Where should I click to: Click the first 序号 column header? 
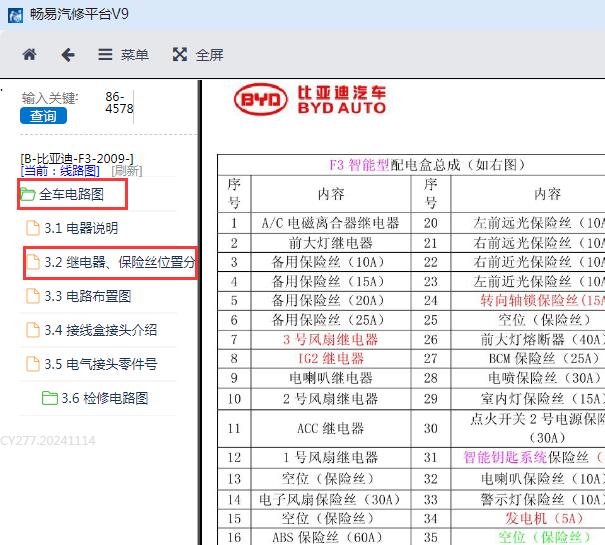(234, 193)
